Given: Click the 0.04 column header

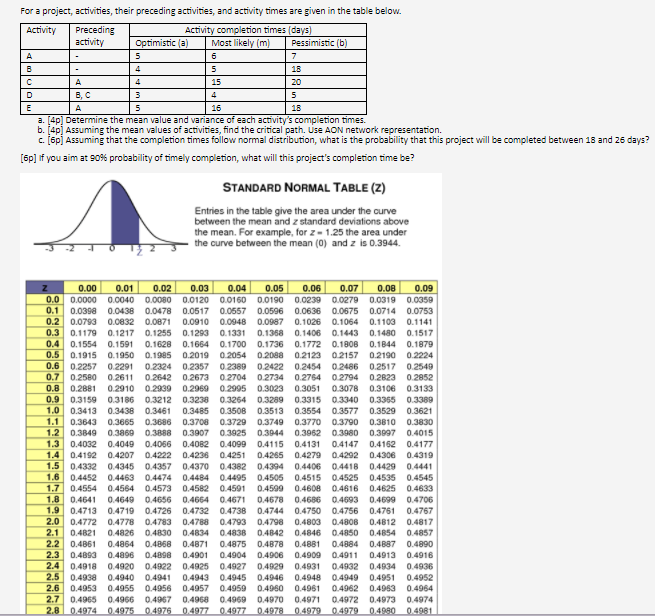Looking at the screenshot, I should (232, 288).
